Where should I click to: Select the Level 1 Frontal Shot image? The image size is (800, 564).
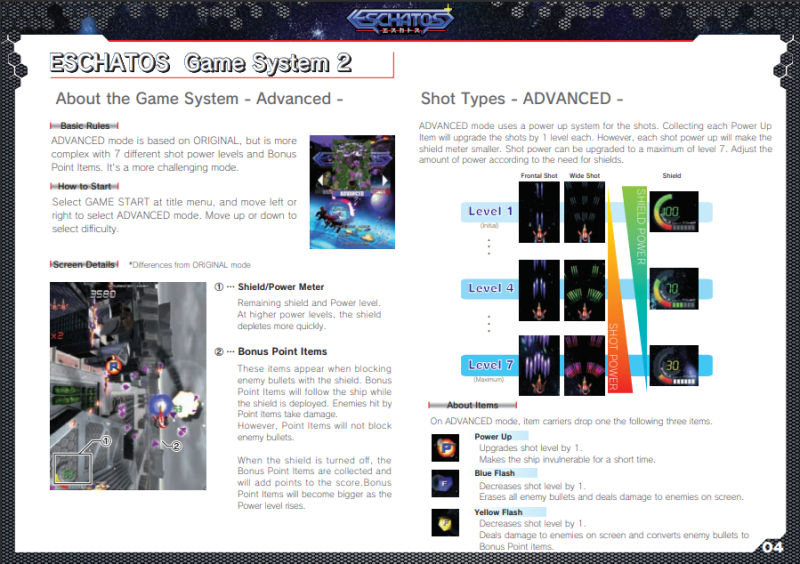pos(539,212)
